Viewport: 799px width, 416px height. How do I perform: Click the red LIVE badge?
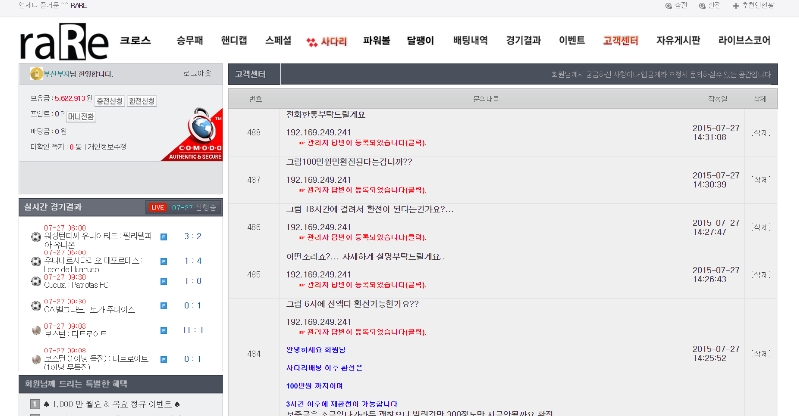click(x=157, y=207)
